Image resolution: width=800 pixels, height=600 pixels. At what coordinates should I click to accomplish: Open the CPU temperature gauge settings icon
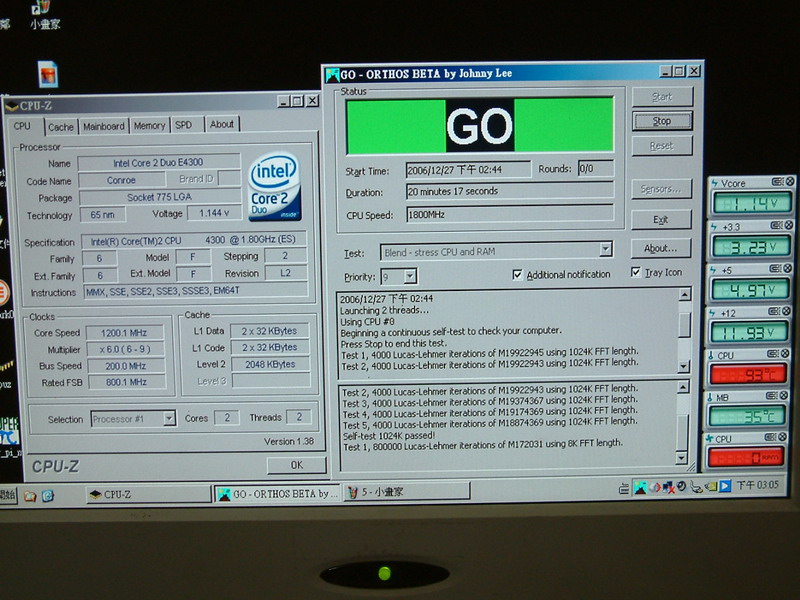pyautogui.click(x=772, y=353)
